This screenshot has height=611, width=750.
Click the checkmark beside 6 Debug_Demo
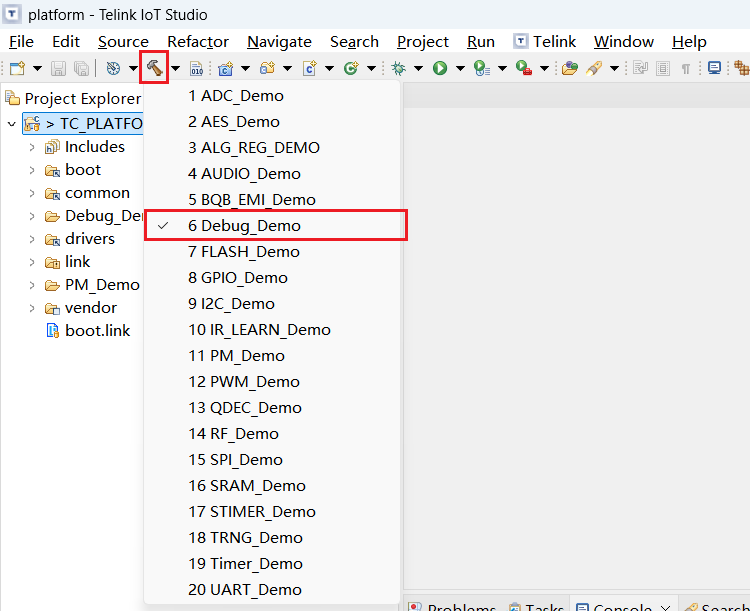[163, 225]
